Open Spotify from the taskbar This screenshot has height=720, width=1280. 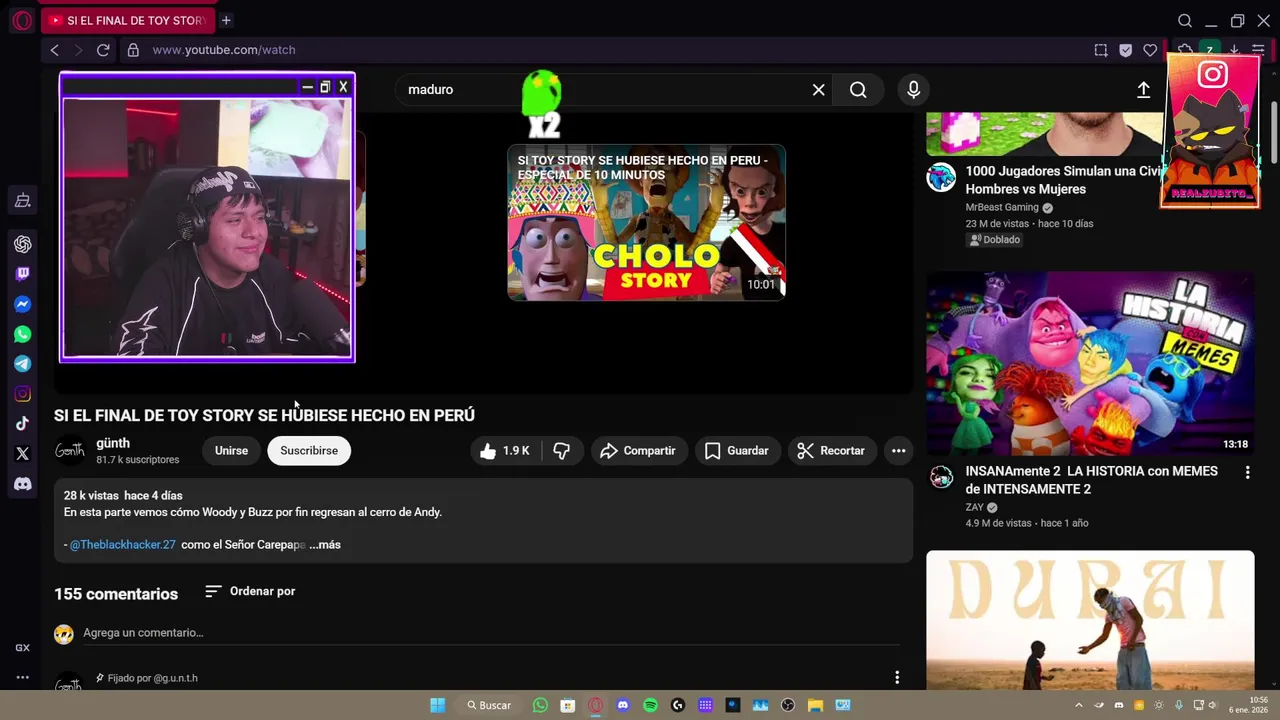click(x=650, y=705)
